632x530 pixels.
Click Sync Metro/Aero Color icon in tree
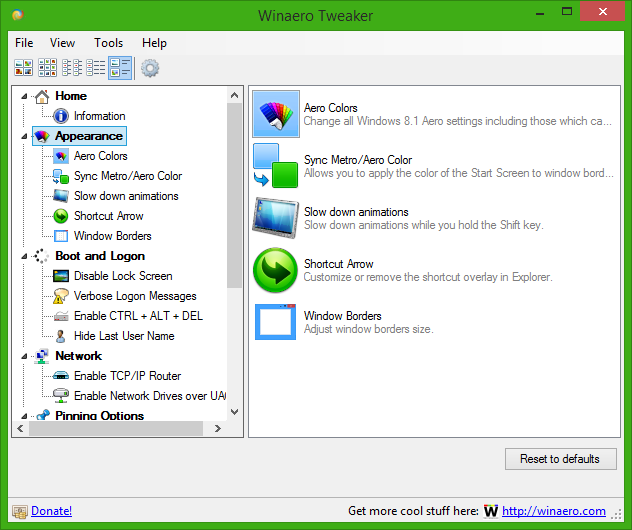61,176
